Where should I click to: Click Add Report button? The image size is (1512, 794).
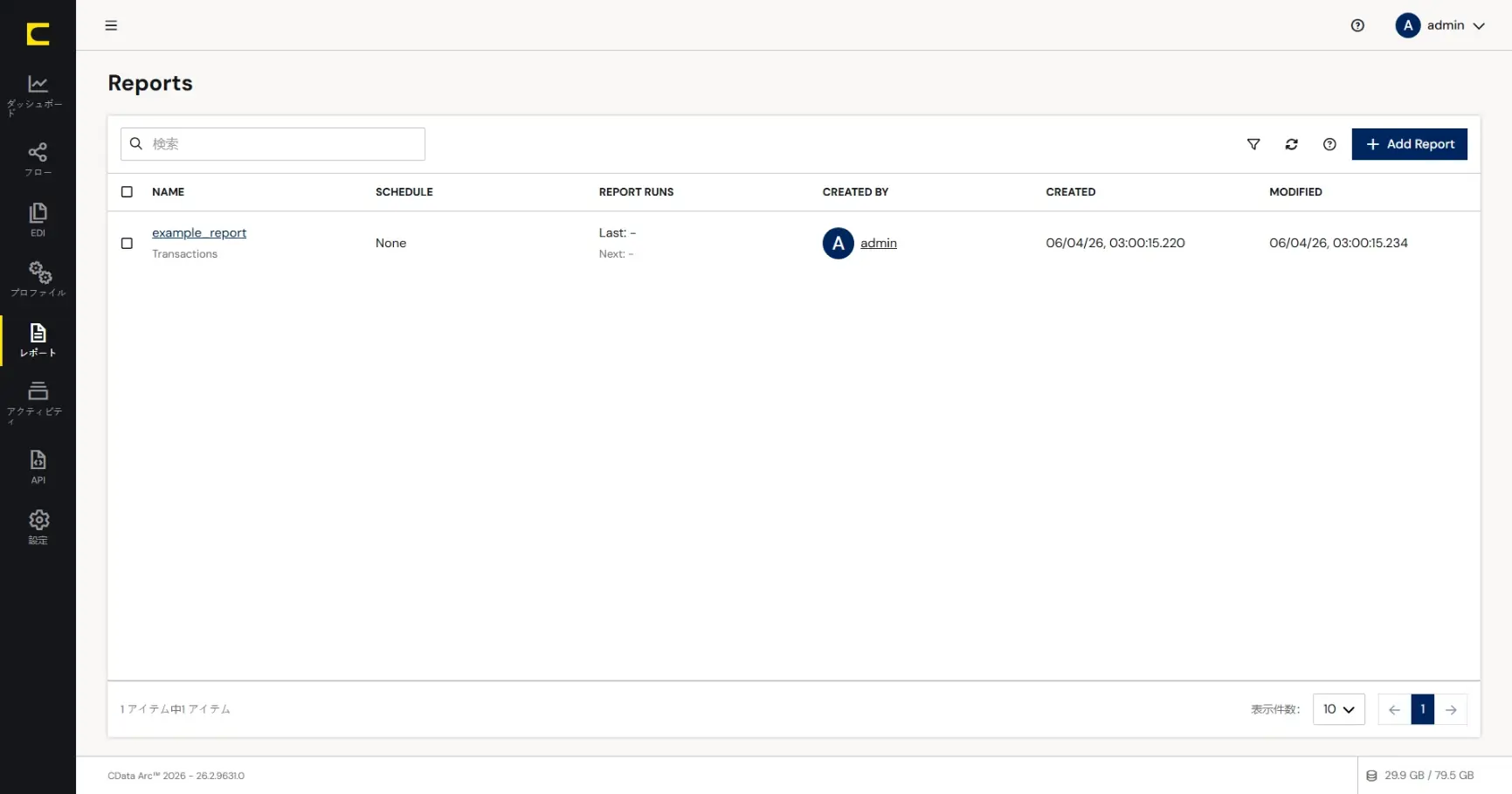[x=1409, y=144]
